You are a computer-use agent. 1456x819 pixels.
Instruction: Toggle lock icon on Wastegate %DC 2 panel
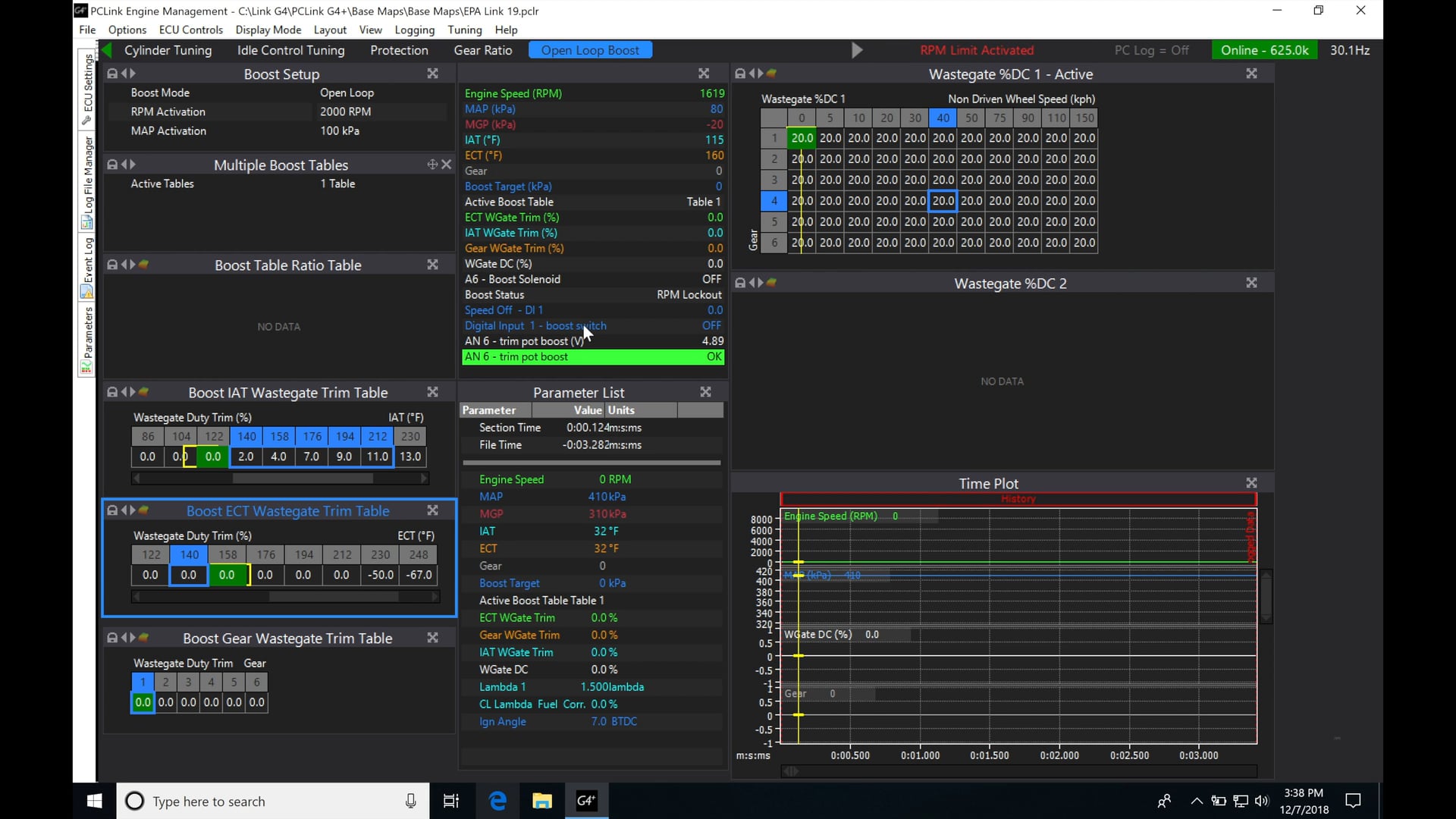[x=740, y=283]
